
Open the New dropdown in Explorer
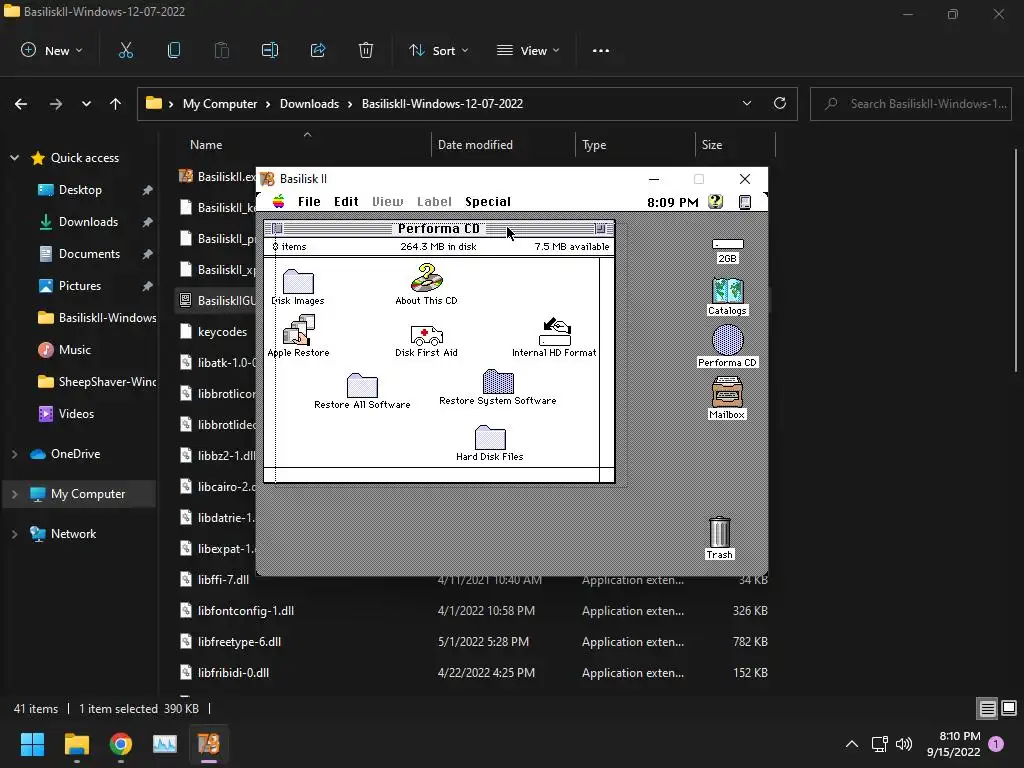click(52, 50)
